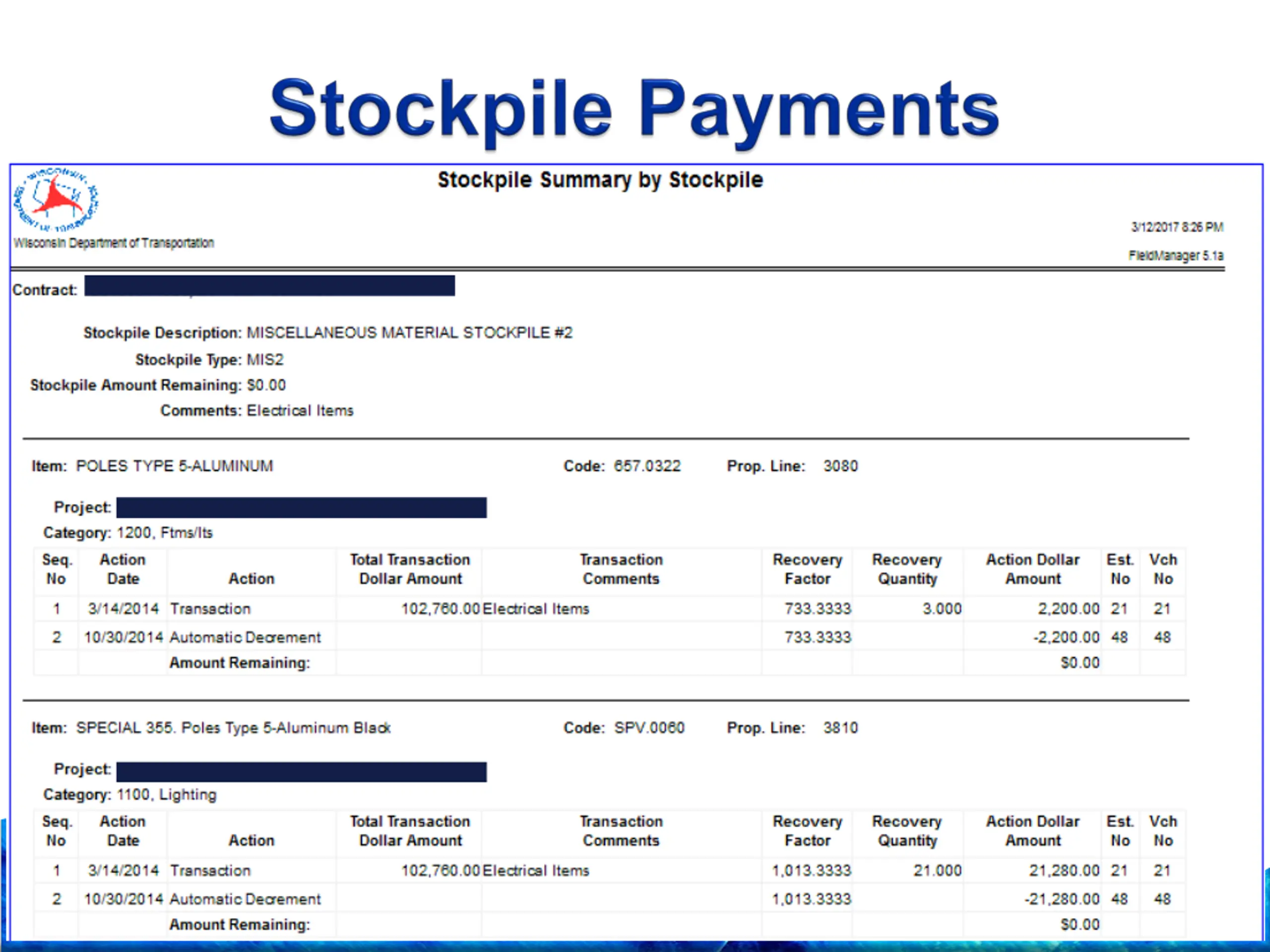Screen dimensions: 1270x952
Task: Click the redacted Project bar under POLES TYPE 5-ALUMINUM
Action: click(302, 508)
